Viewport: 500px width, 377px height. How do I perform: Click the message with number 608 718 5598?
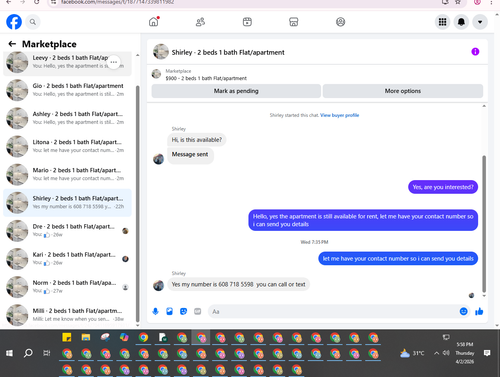238,284
